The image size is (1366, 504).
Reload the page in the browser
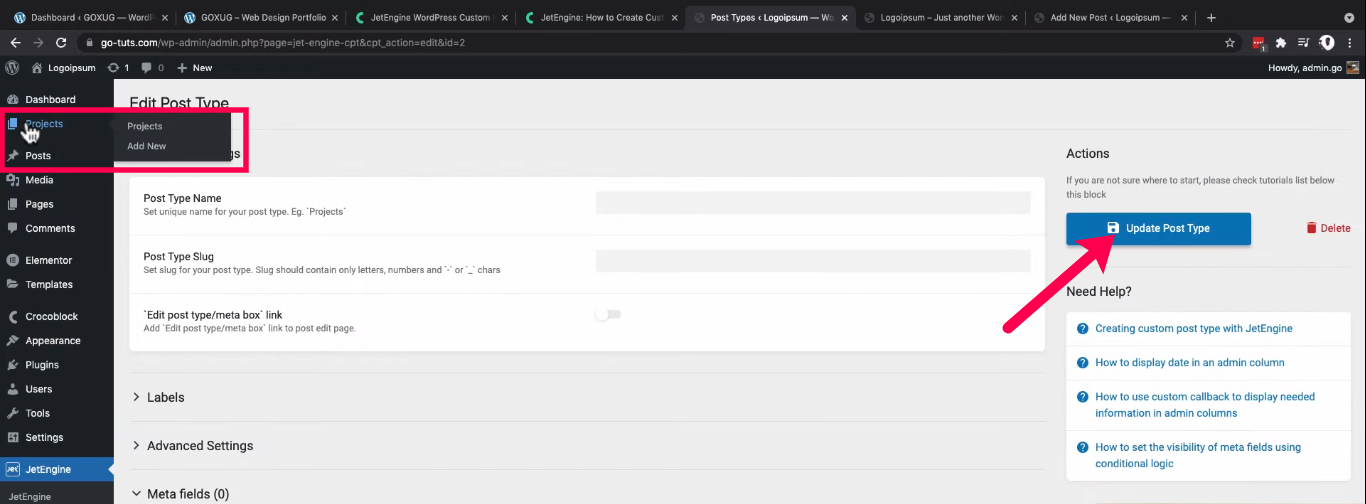tap(61, 43)
